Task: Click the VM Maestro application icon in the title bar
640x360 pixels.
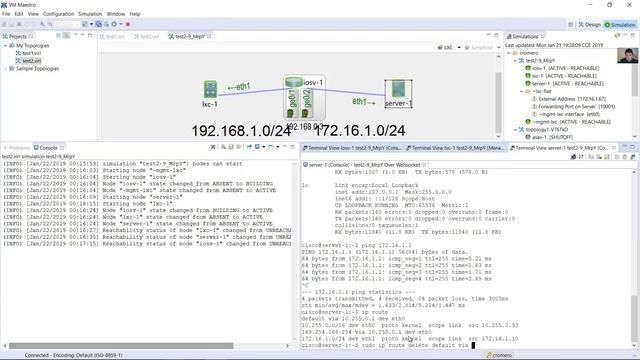Action: (4, 4)
